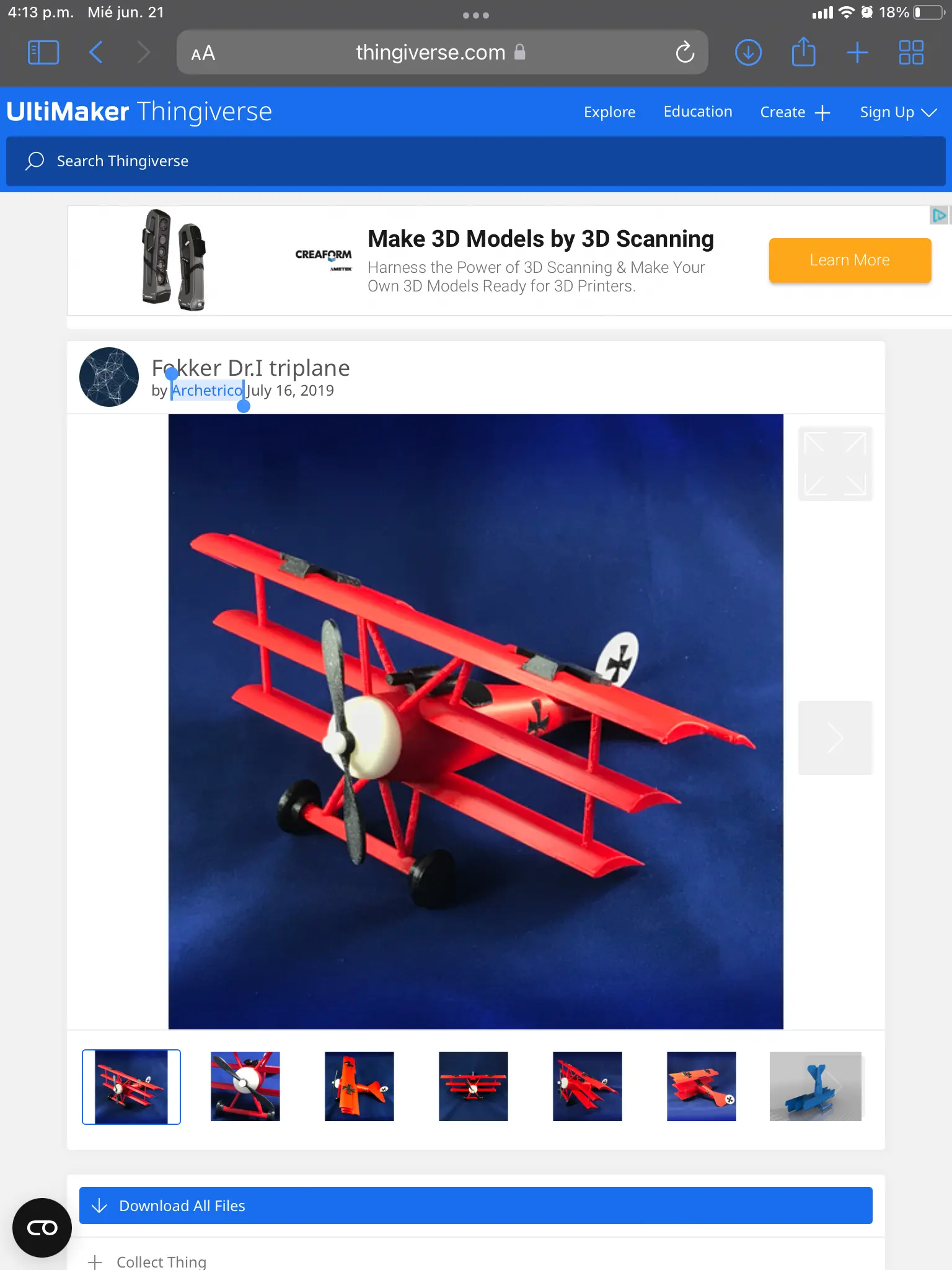Go back with the Safari back arrow
This screenshot has height=1270, width=952.
[x=96, y=53]
